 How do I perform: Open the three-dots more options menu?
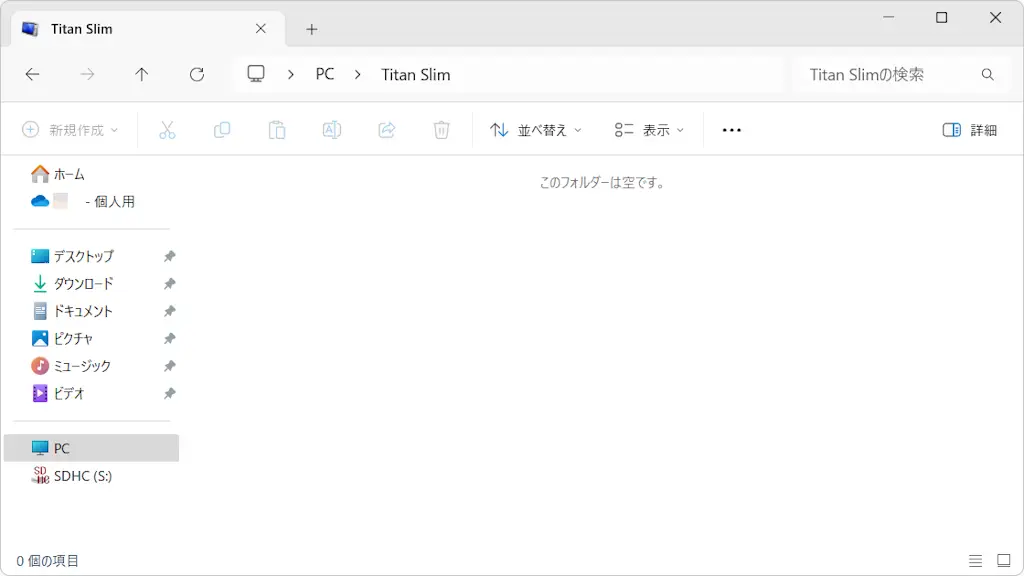[x=732, y=130]
